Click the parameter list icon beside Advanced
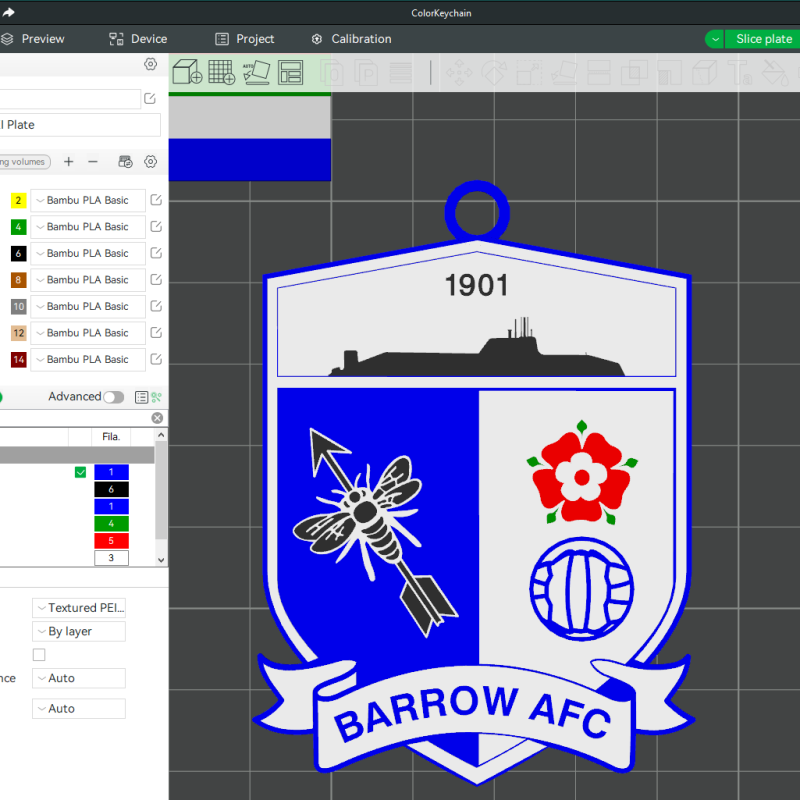Viewport: 800px width, 800px height. point(141,397)
